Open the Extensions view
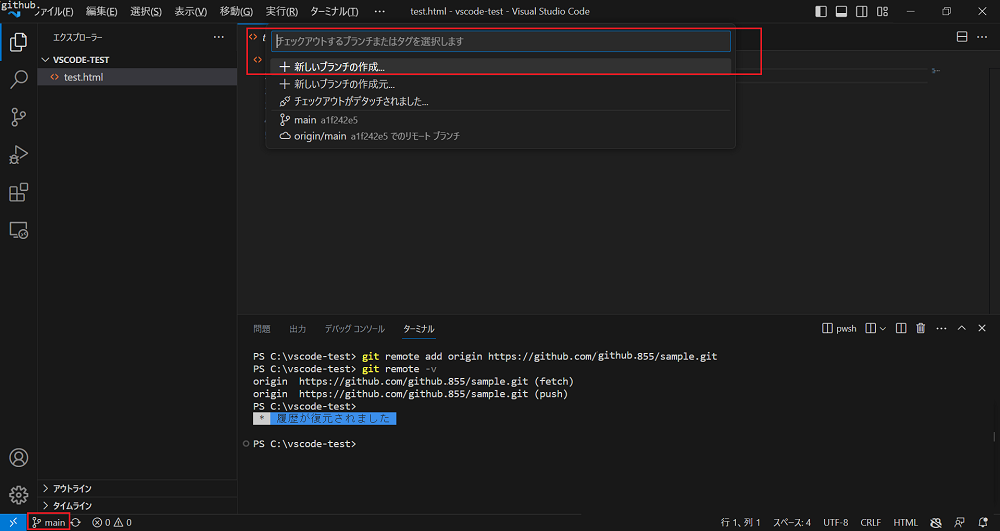This screenshot has width=1000, height=531. [18, 193]
